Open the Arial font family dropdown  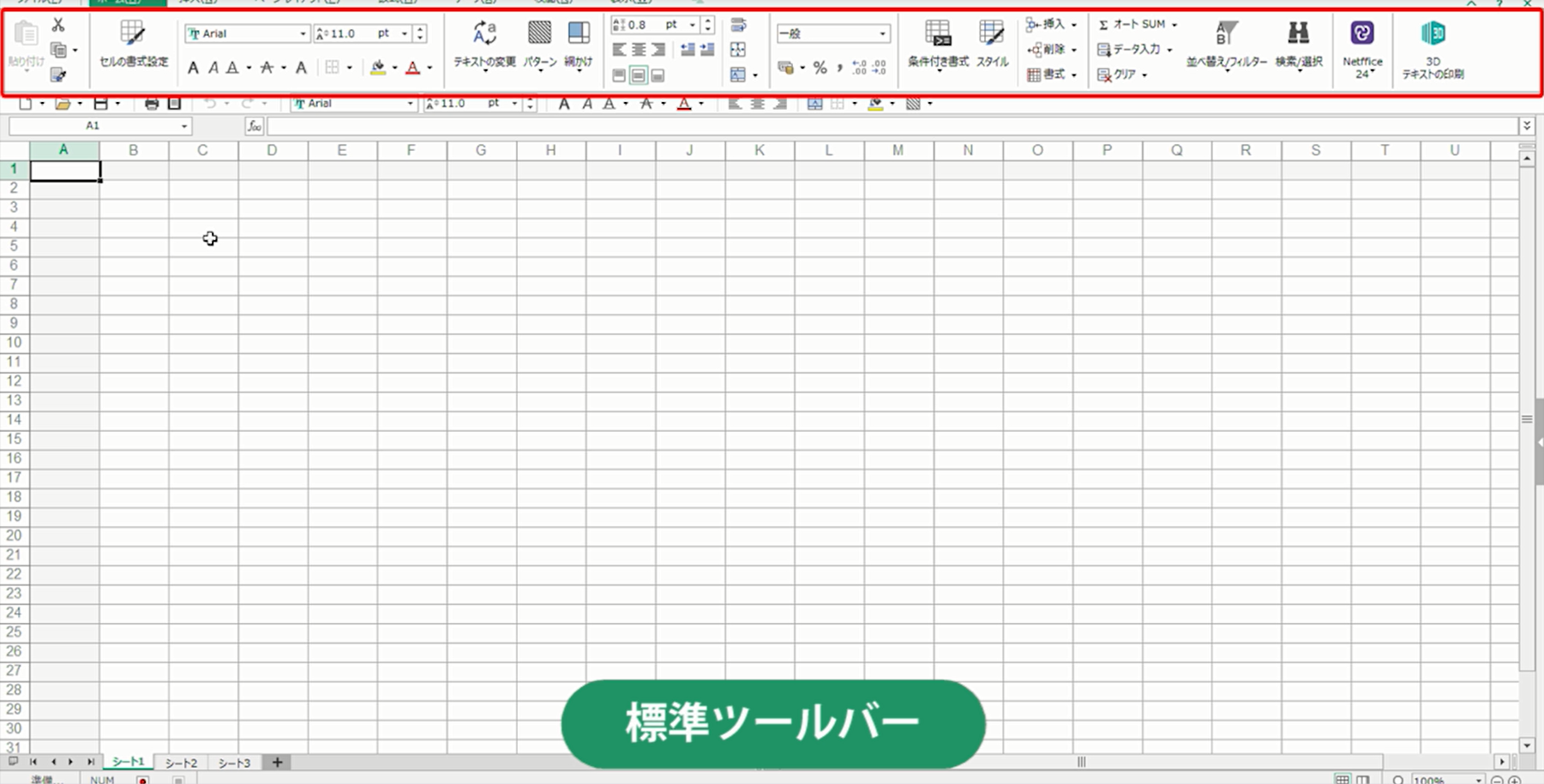click(247, 33)
